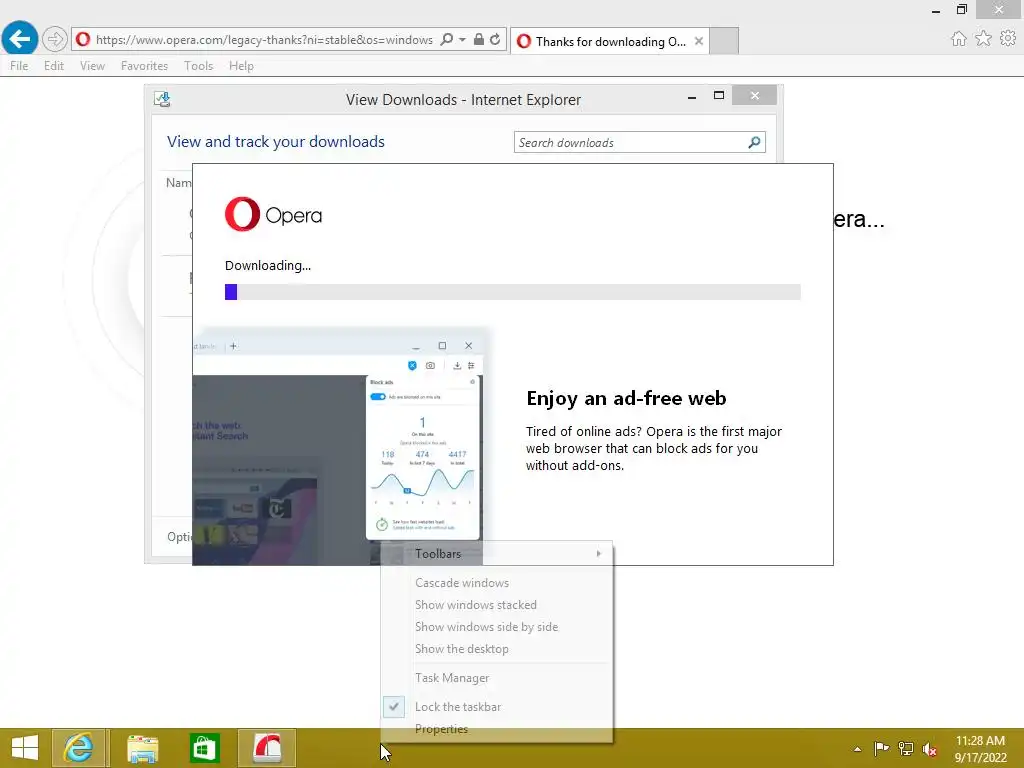Go to Home via the house icon
The image size is (1024, 768).
point(959,39)
